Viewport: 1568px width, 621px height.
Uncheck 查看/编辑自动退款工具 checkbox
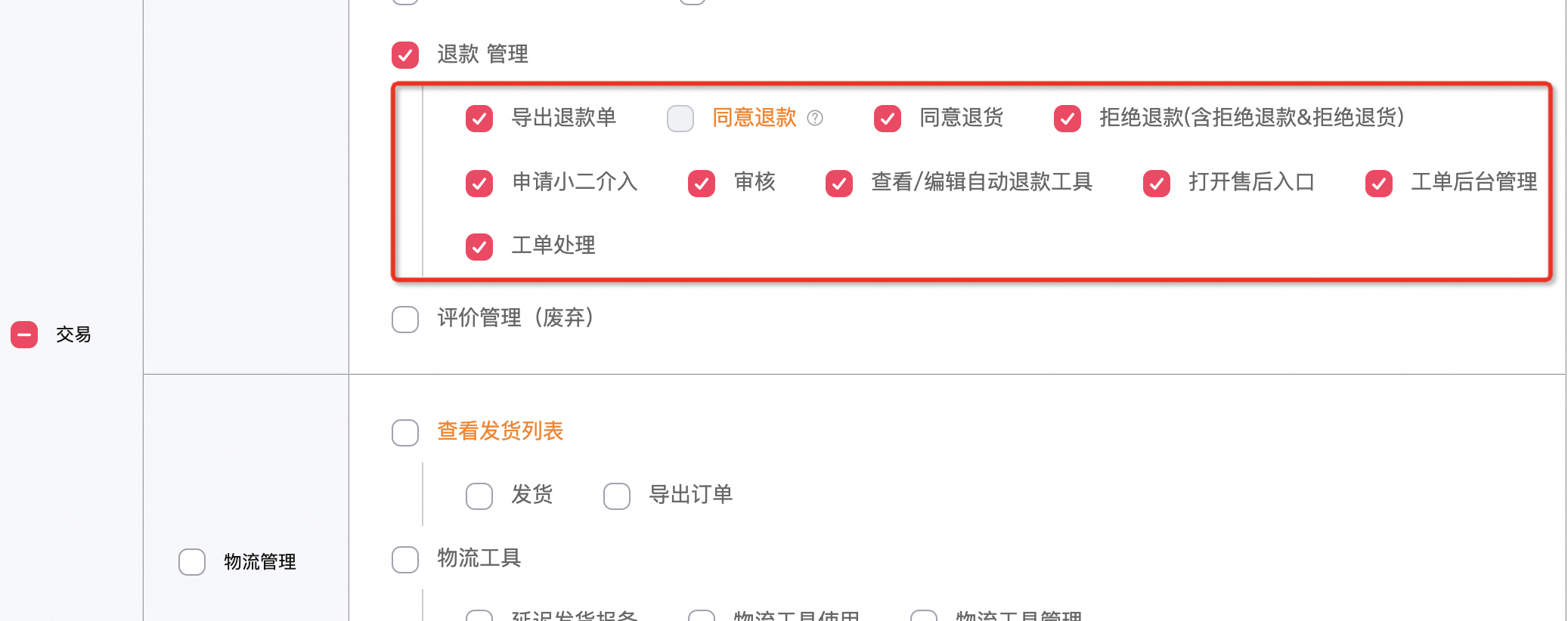[x=839, y=183]
